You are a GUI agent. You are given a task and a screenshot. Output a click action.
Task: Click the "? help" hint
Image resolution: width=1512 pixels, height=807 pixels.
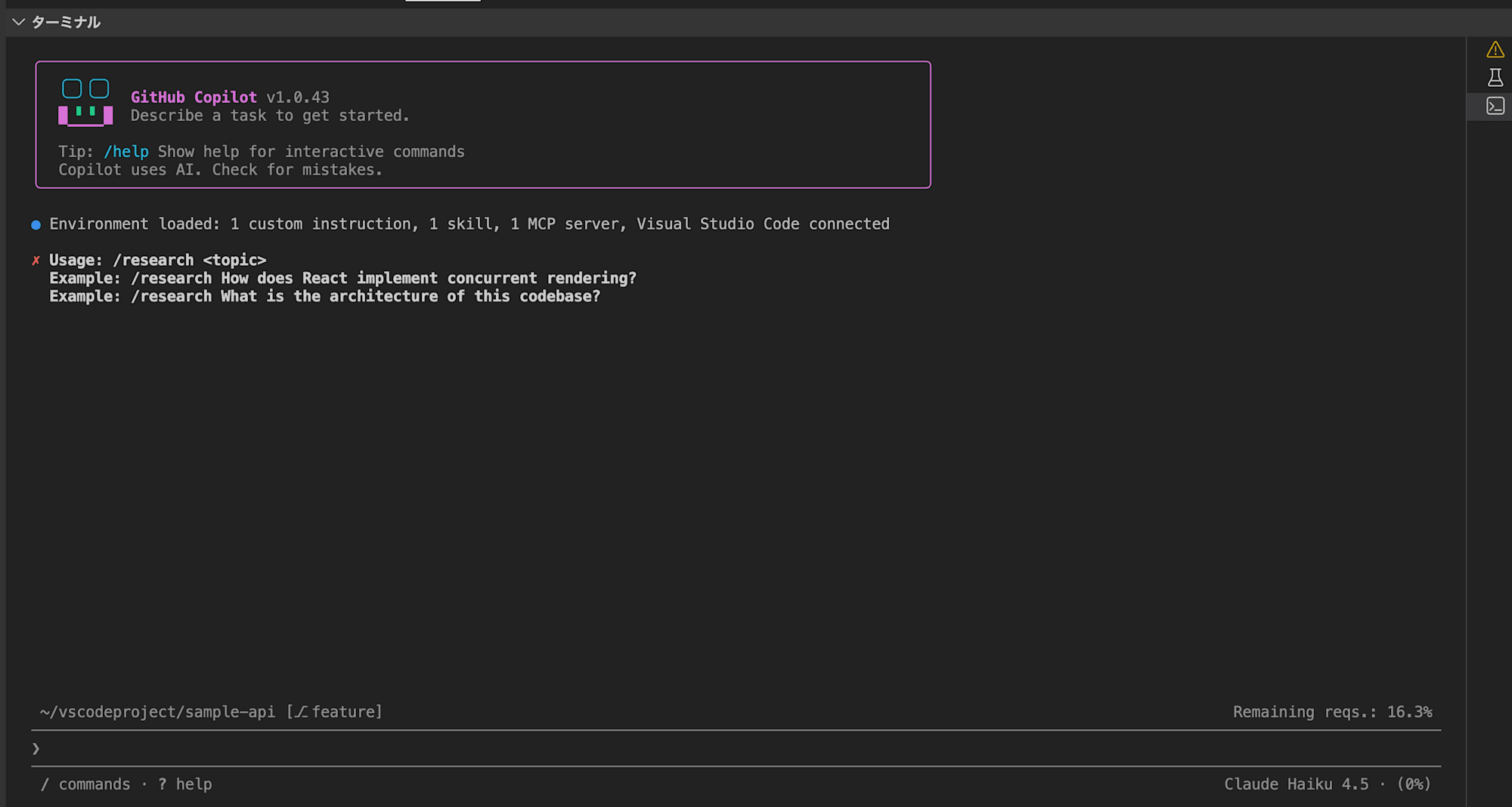pyautogui.click(x=185, y=785)
